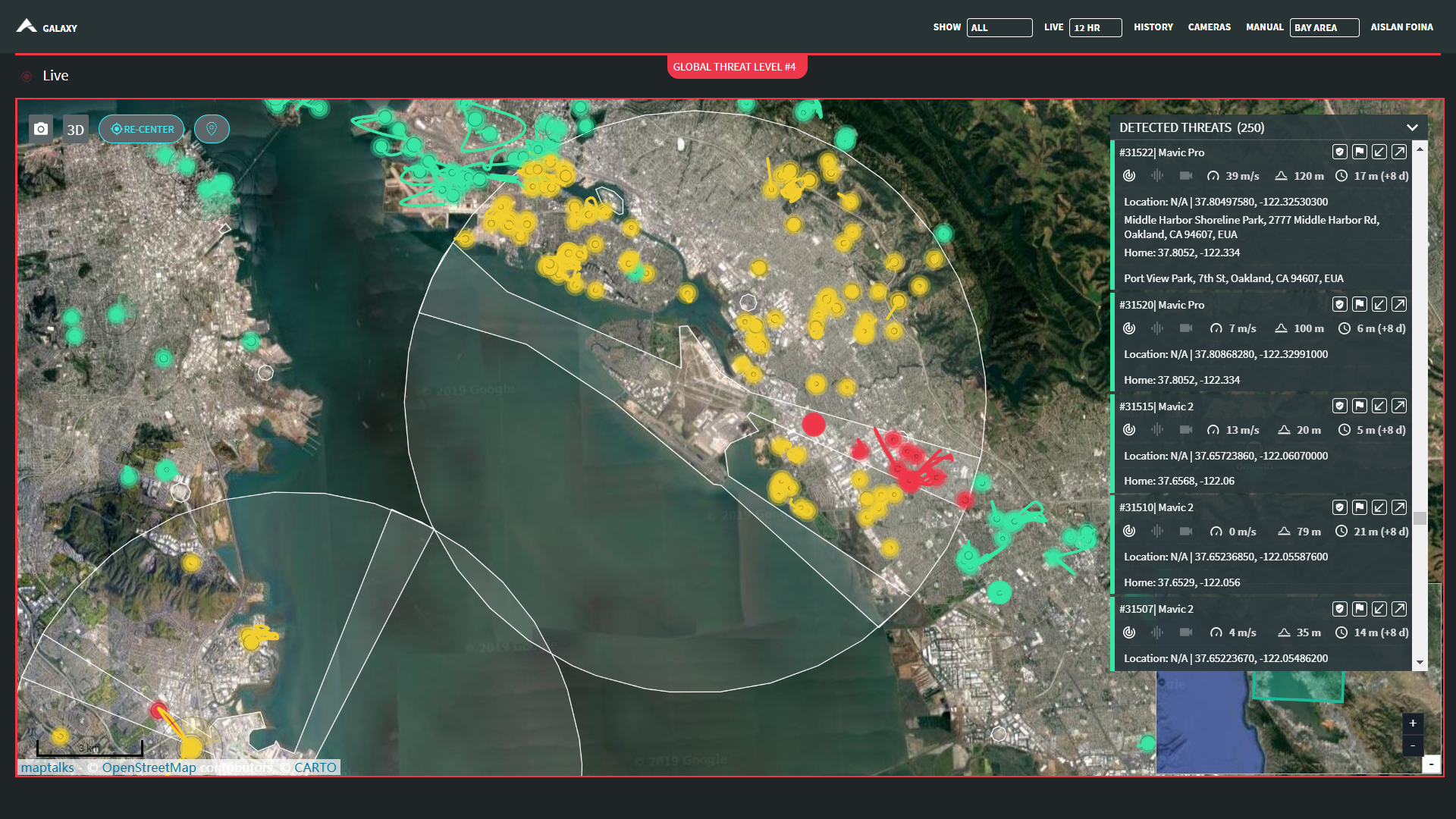The image size is (1456, 819).
Task: Flag threat #31507 Mavic 2
Action: click(x=1360, y=608)
